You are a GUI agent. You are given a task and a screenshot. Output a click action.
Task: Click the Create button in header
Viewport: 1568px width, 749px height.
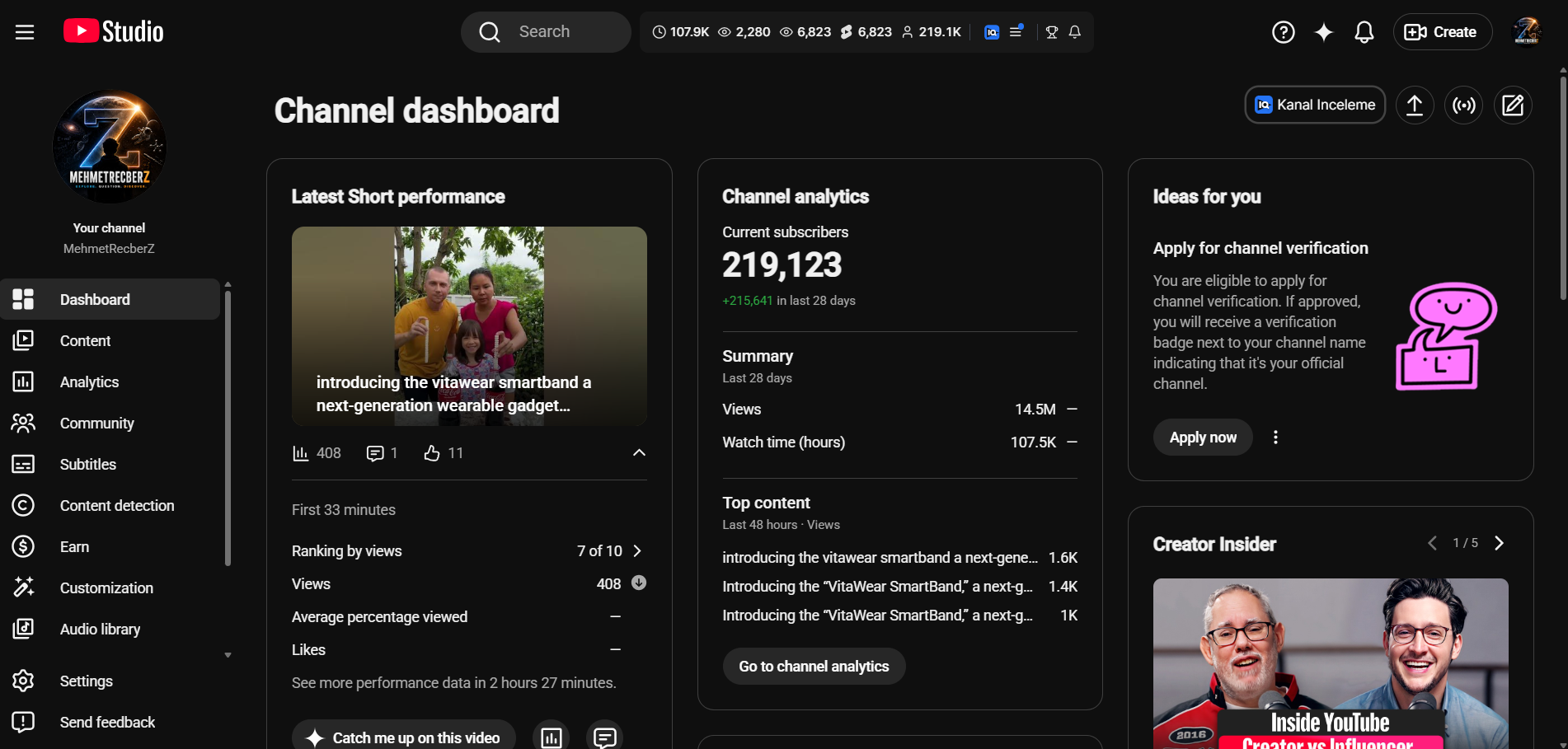pyautogui.click(x=1442, y=32)
